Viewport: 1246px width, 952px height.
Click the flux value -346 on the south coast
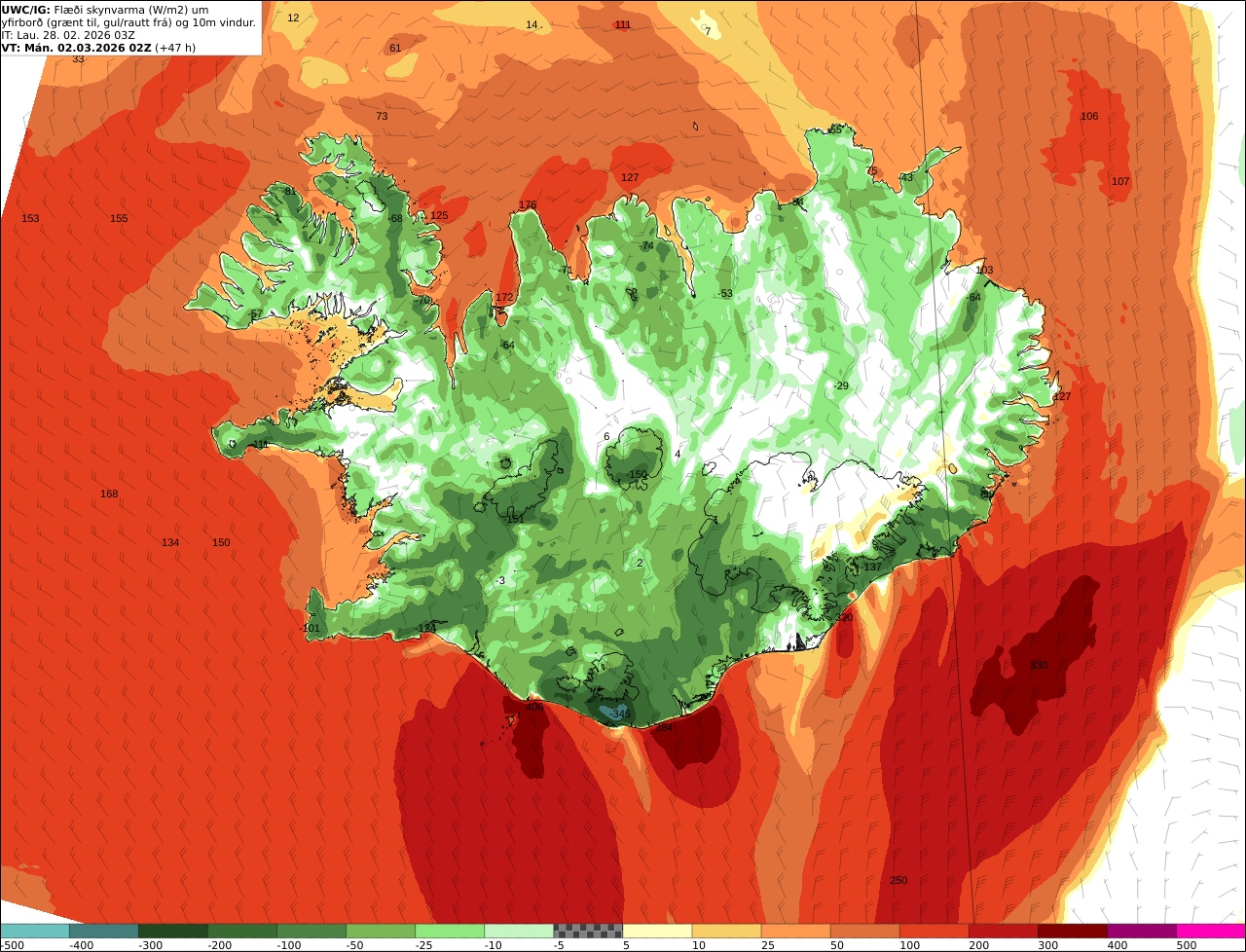[620, 714]
